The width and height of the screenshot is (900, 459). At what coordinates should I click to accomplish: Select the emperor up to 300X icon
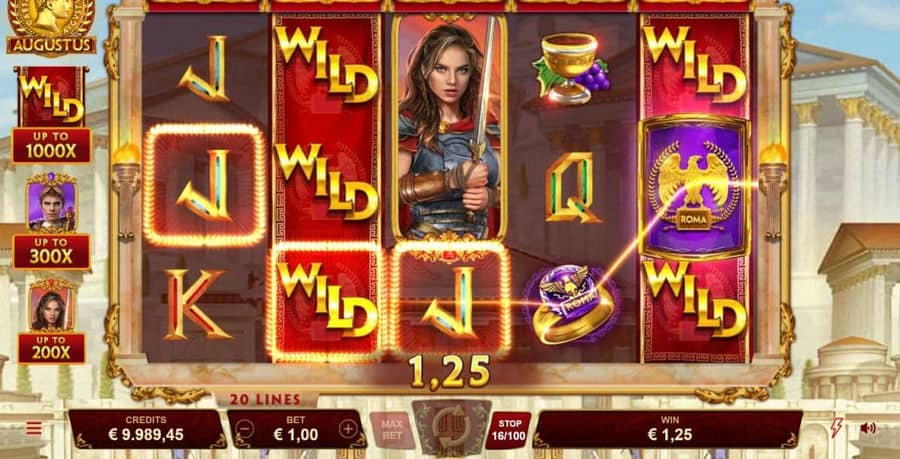tap(52, 221)
